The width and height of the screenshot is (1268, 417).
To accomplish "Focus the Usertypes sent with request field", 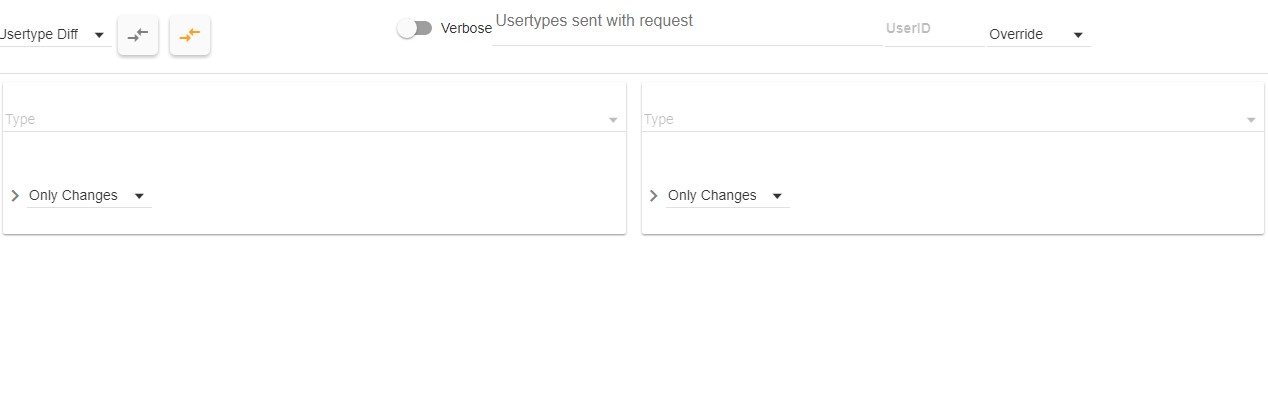I will [x=686, y=30].
